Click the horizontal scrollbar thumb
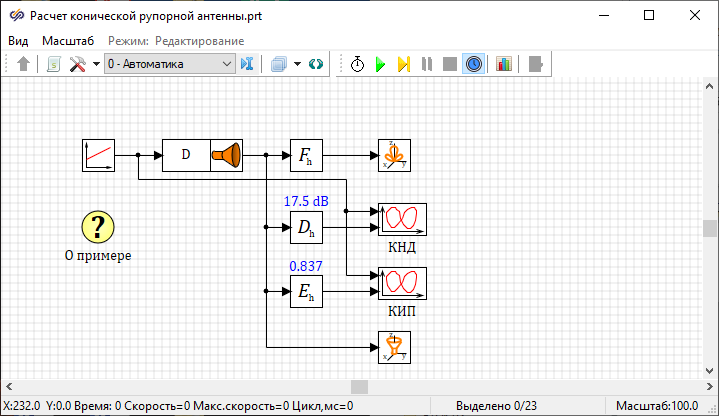Screen dimensions: 719x416 pos(359,386)
